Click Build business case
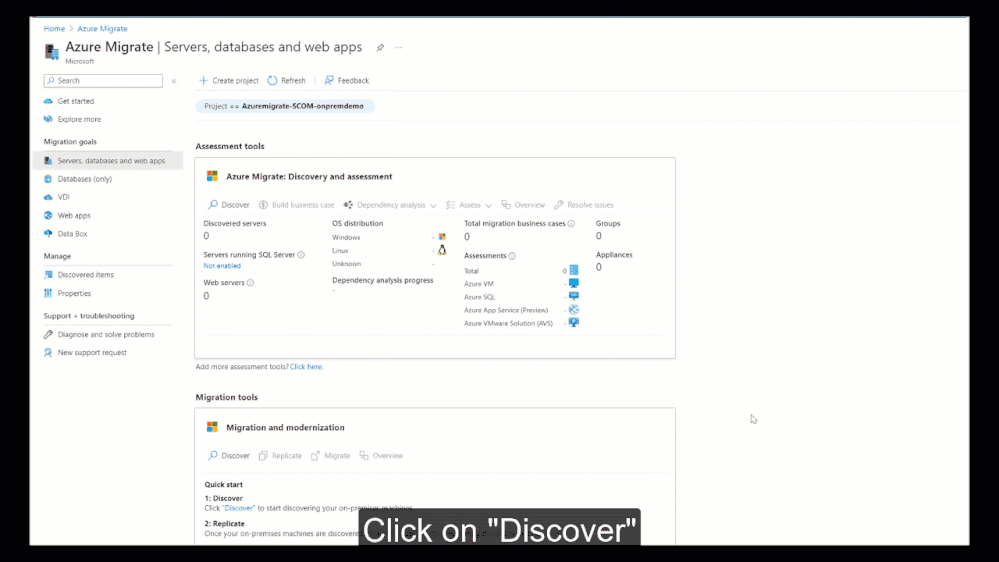The width and height of the screenshot is (999, 562). pyautogui.click(x=296, y=205)
